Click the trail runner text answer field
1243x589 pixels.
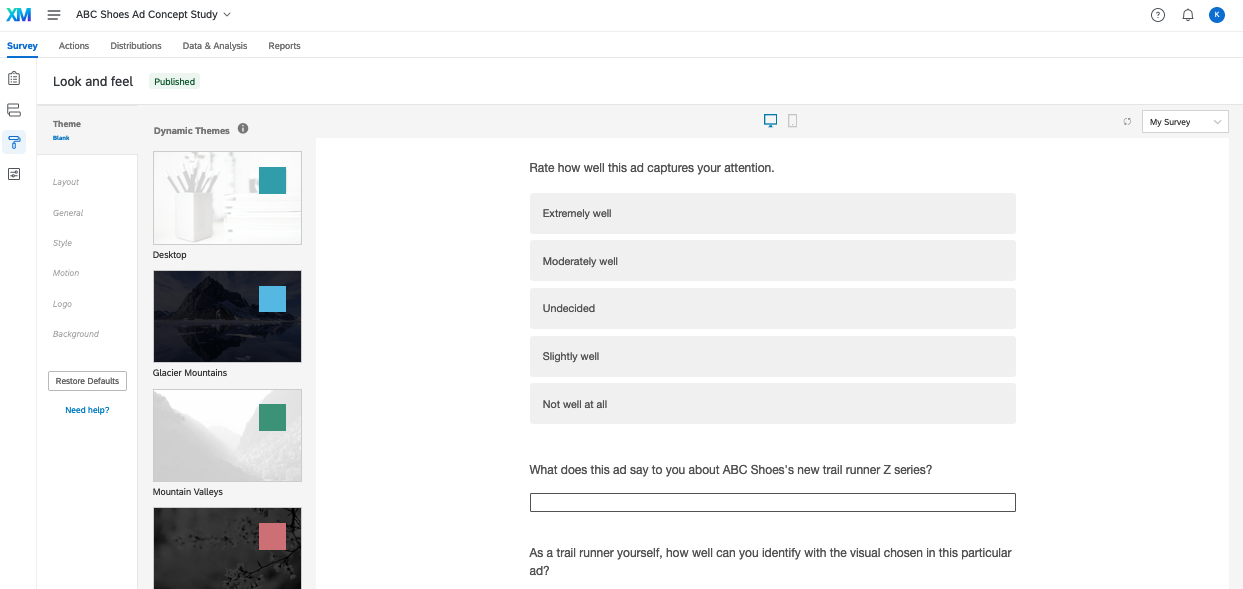click(772, 502)
